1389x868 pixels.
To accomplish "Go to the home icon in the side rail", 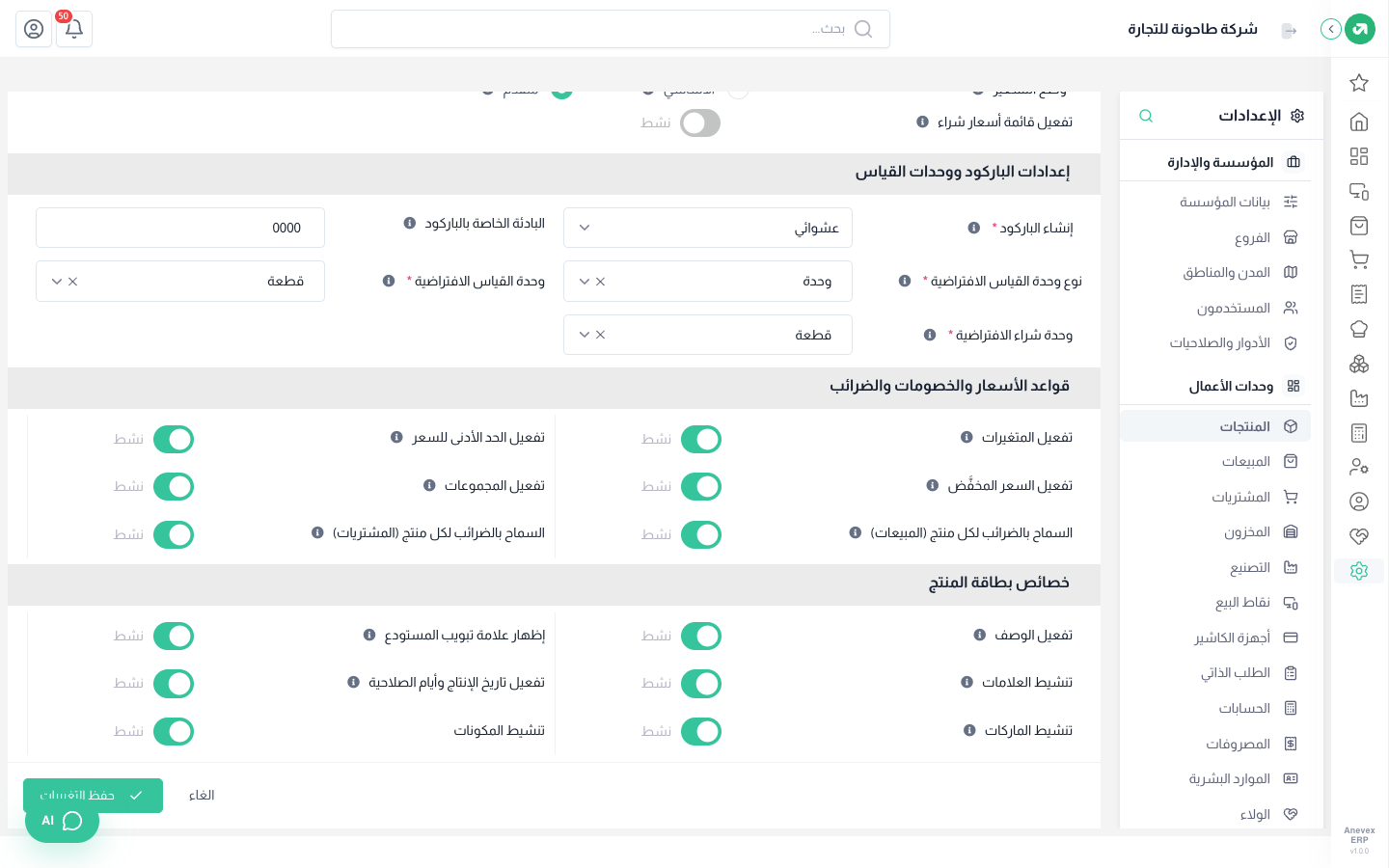I will [1359, 122].
